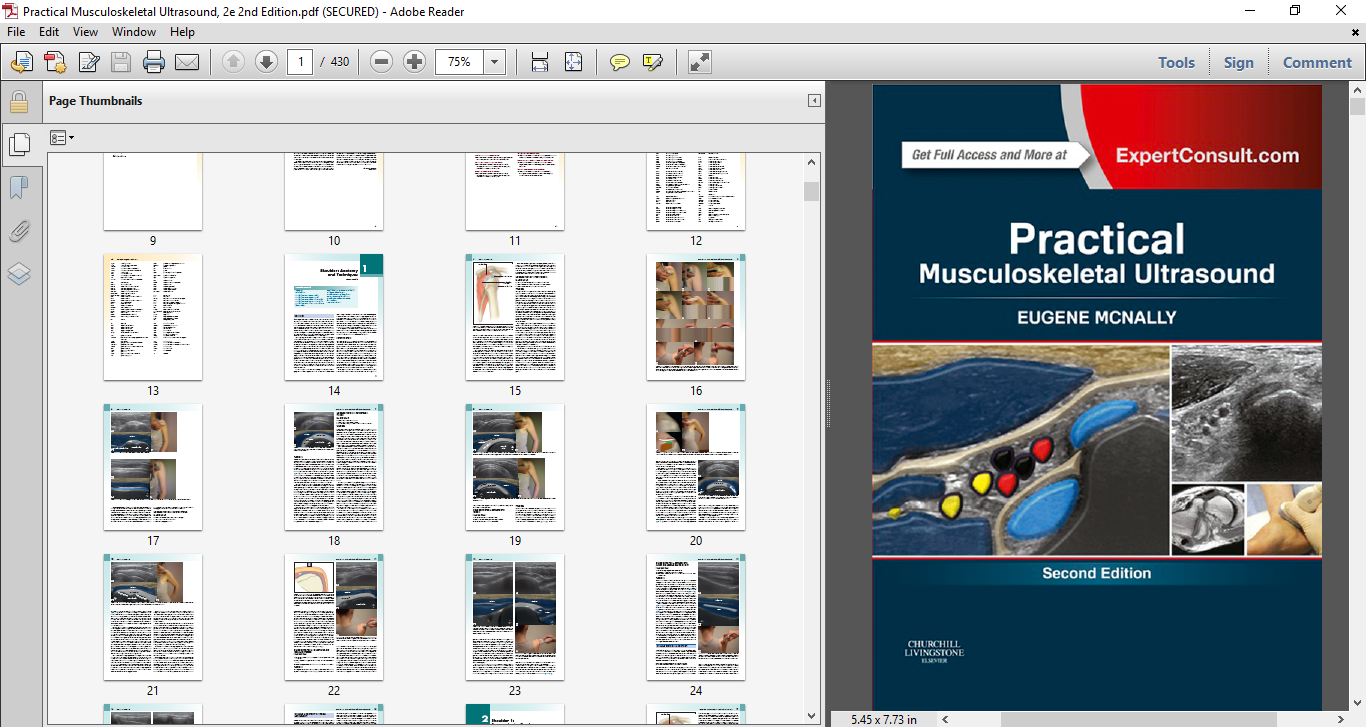Click the Sign or edit document icon
Screen dimensions: 1366x727
[x=88, y=62]
